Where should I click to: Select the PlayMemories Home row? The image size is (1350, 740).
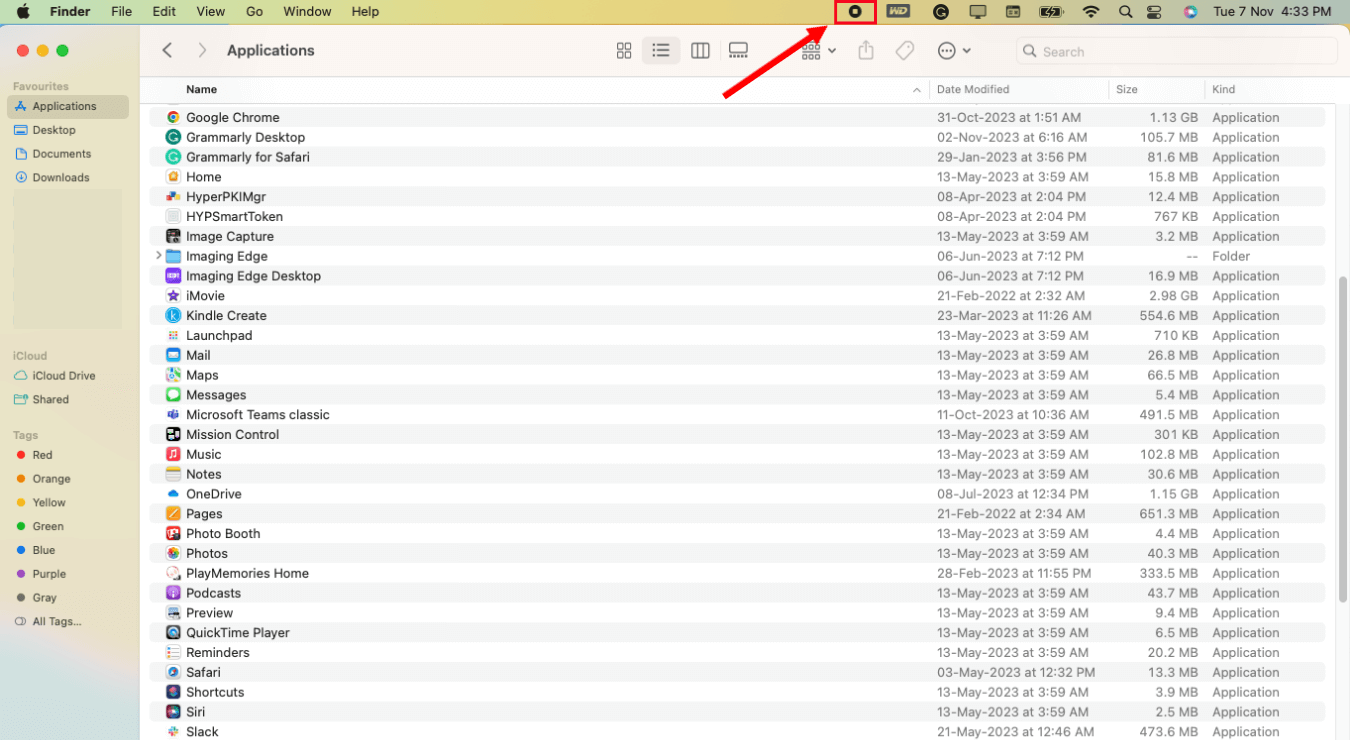(738, 573)
